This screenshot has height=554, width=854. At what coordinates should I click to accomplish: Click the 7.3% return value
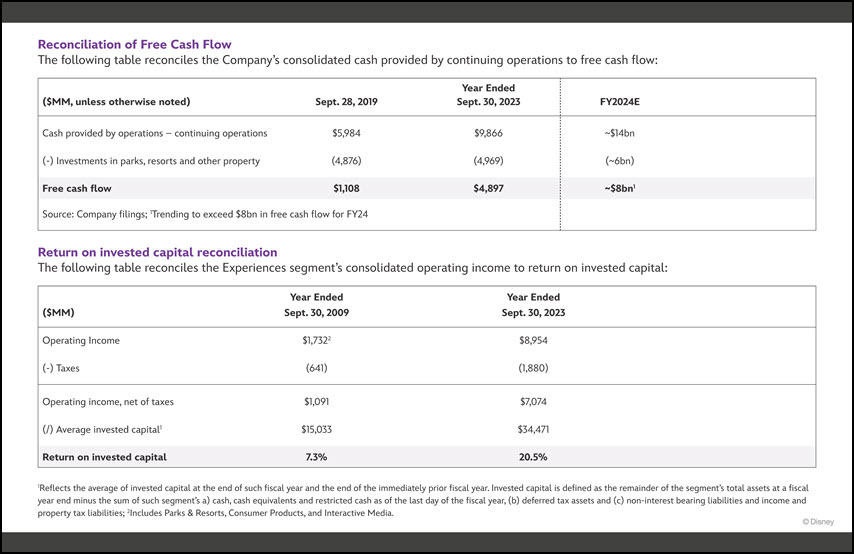click(x=316, y=457)
